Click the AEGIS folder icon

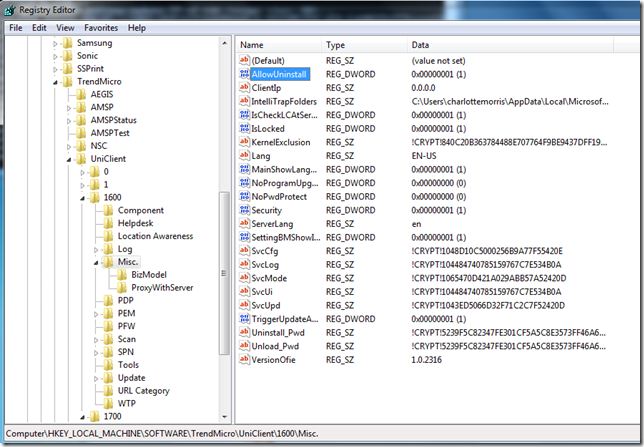pyautogui.click(x=81, y=94)
